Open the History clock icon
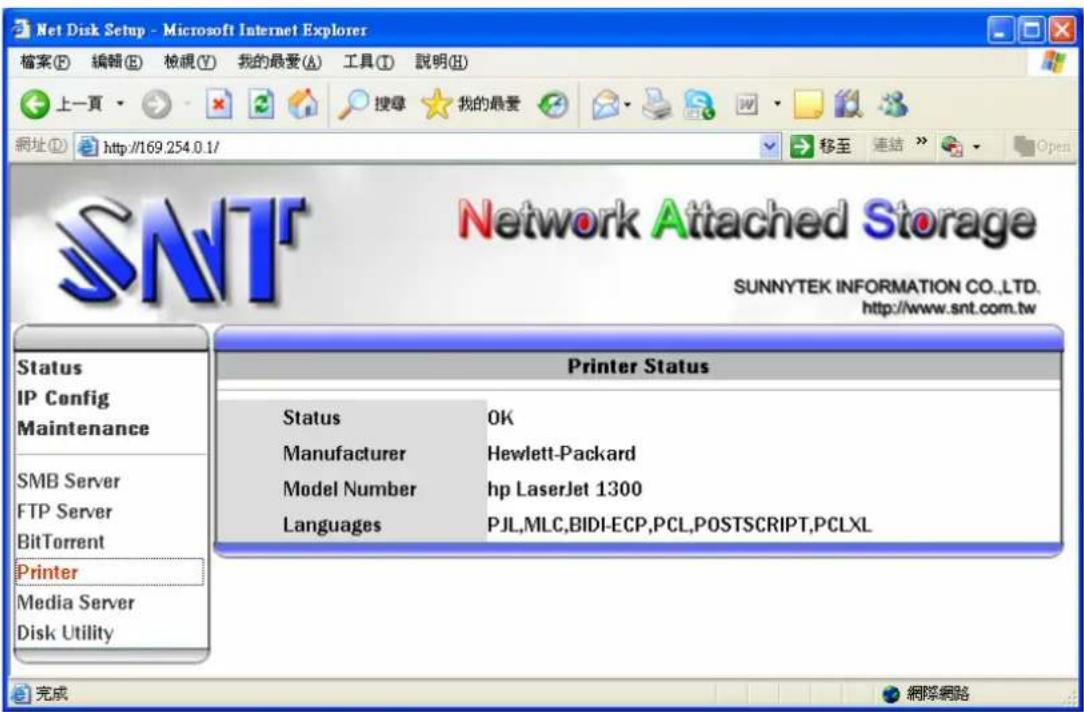The height and width of the screenshot is (712, 1084). [553, 105]
